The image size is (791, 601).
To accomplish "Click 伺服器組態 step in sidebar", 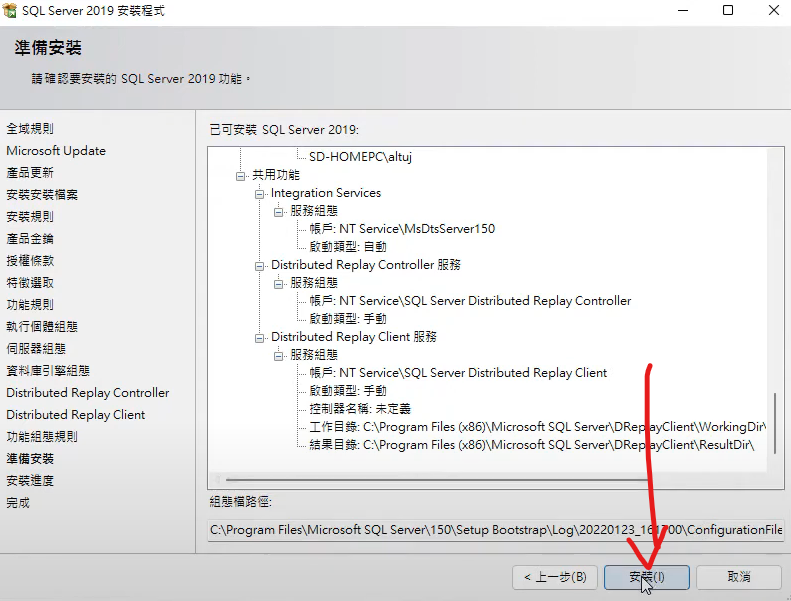I will pos(36,349).
